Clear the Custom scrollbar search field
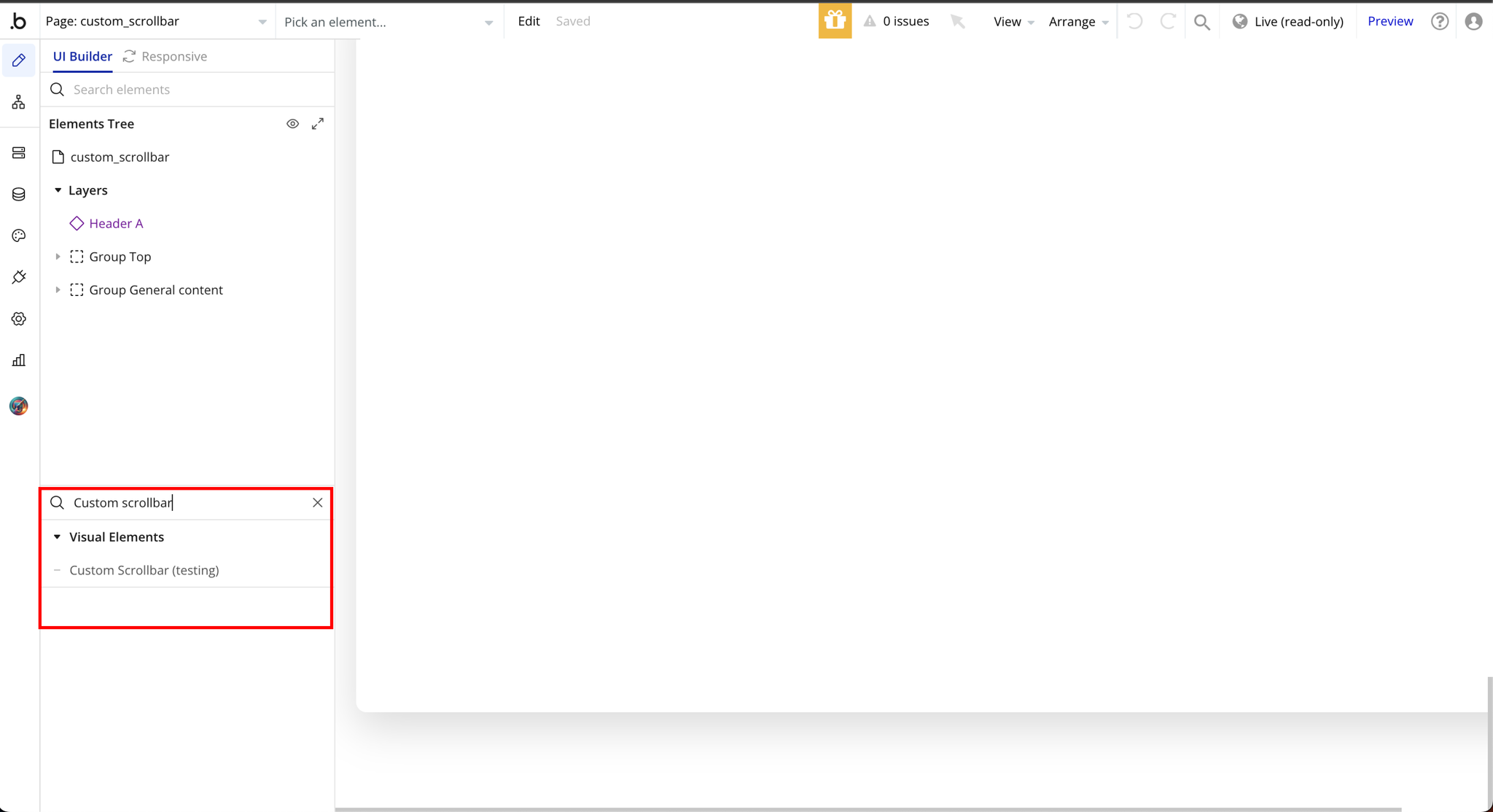The width and height of the screenshot is (1493, 812). point(318,503)
